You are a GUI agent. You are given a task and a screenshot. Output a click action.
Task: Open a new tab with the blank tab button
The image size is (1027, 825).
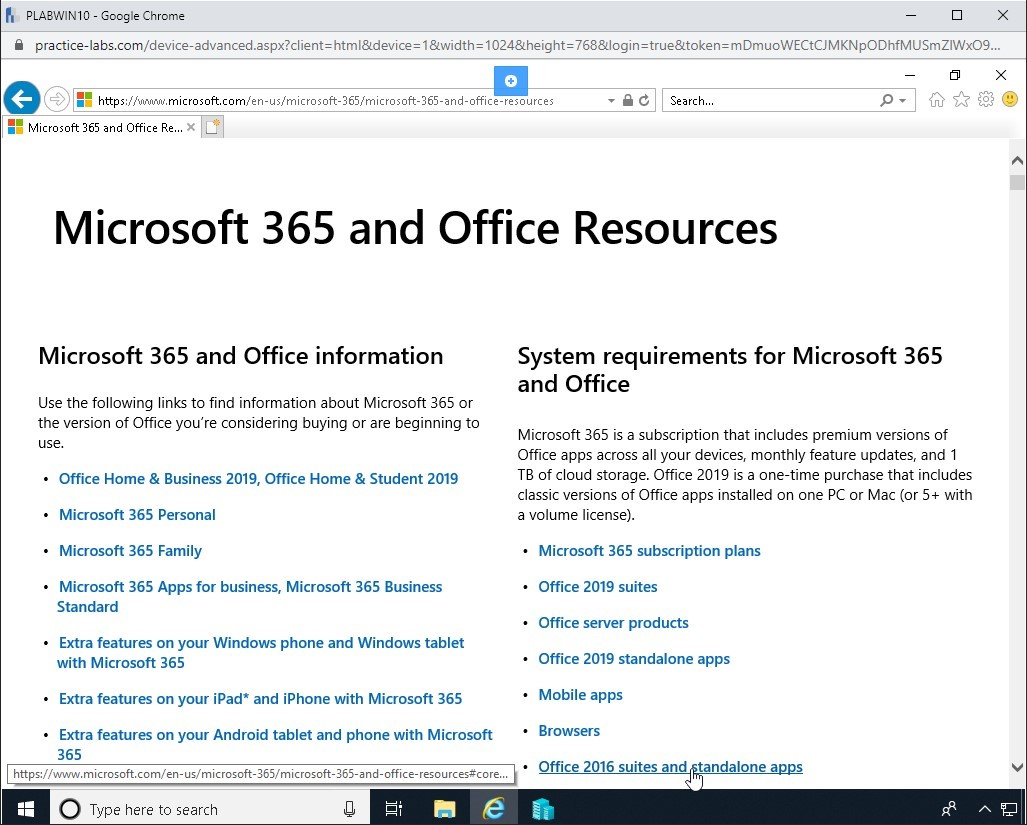coord(212,127)
